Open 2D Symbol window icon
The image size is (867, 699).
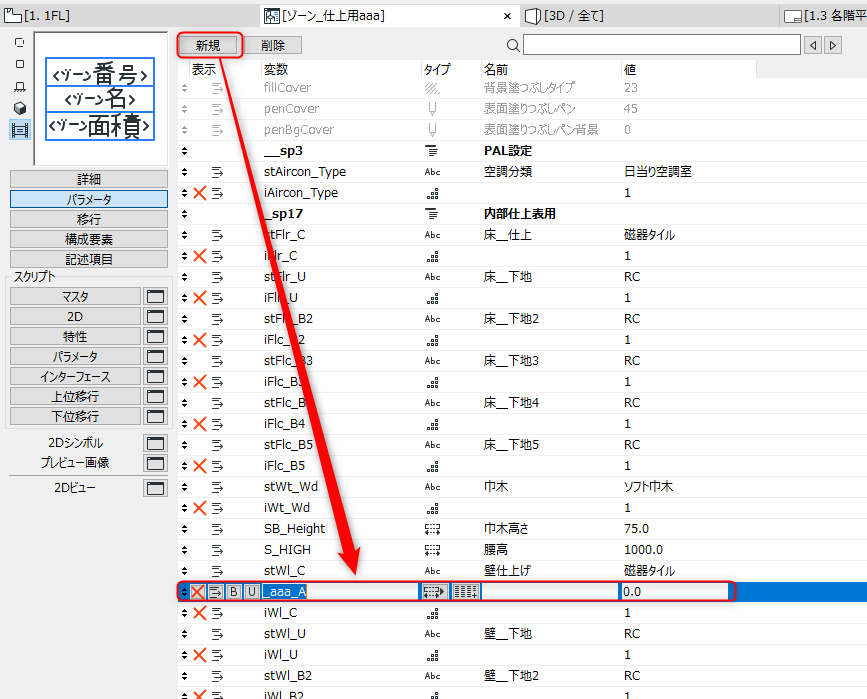point(155,443)
